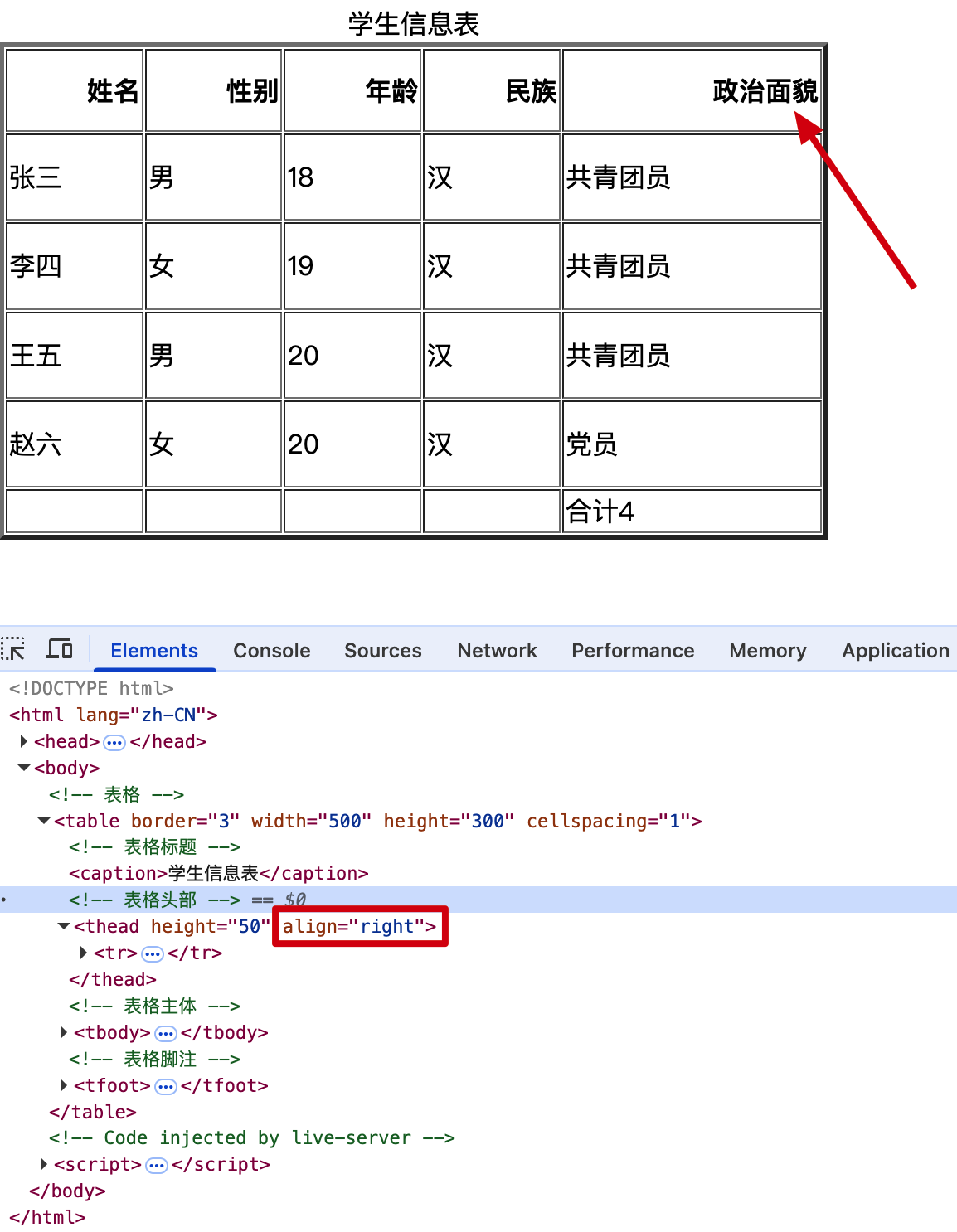Screen dimensions: 957x1232
Task: Click the 民族 header cell
Action: [x=492, y=90]
